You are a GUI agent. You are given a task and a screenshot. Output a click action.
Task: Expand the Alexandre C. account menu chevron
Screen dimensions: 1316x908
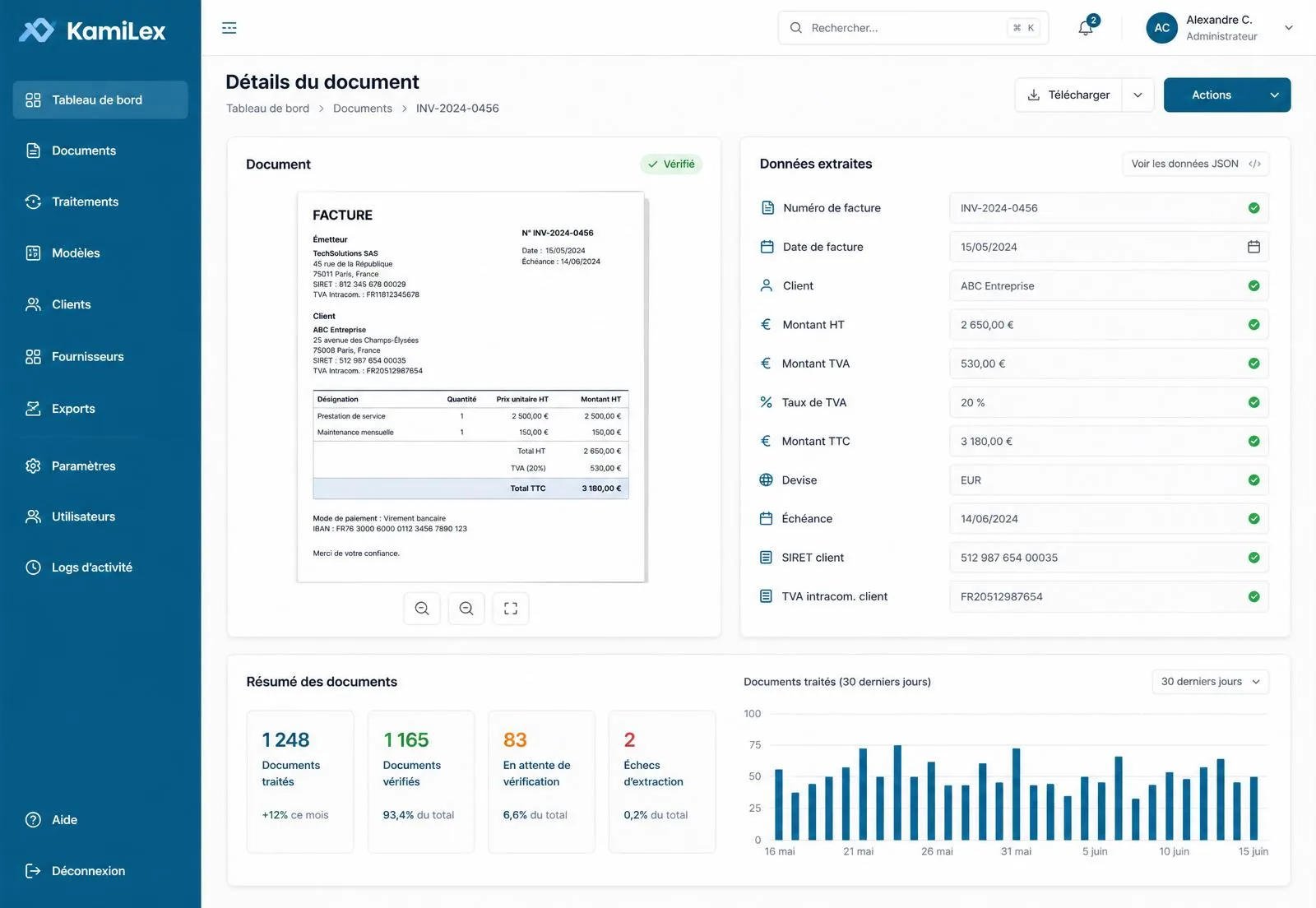point(1289,28)
